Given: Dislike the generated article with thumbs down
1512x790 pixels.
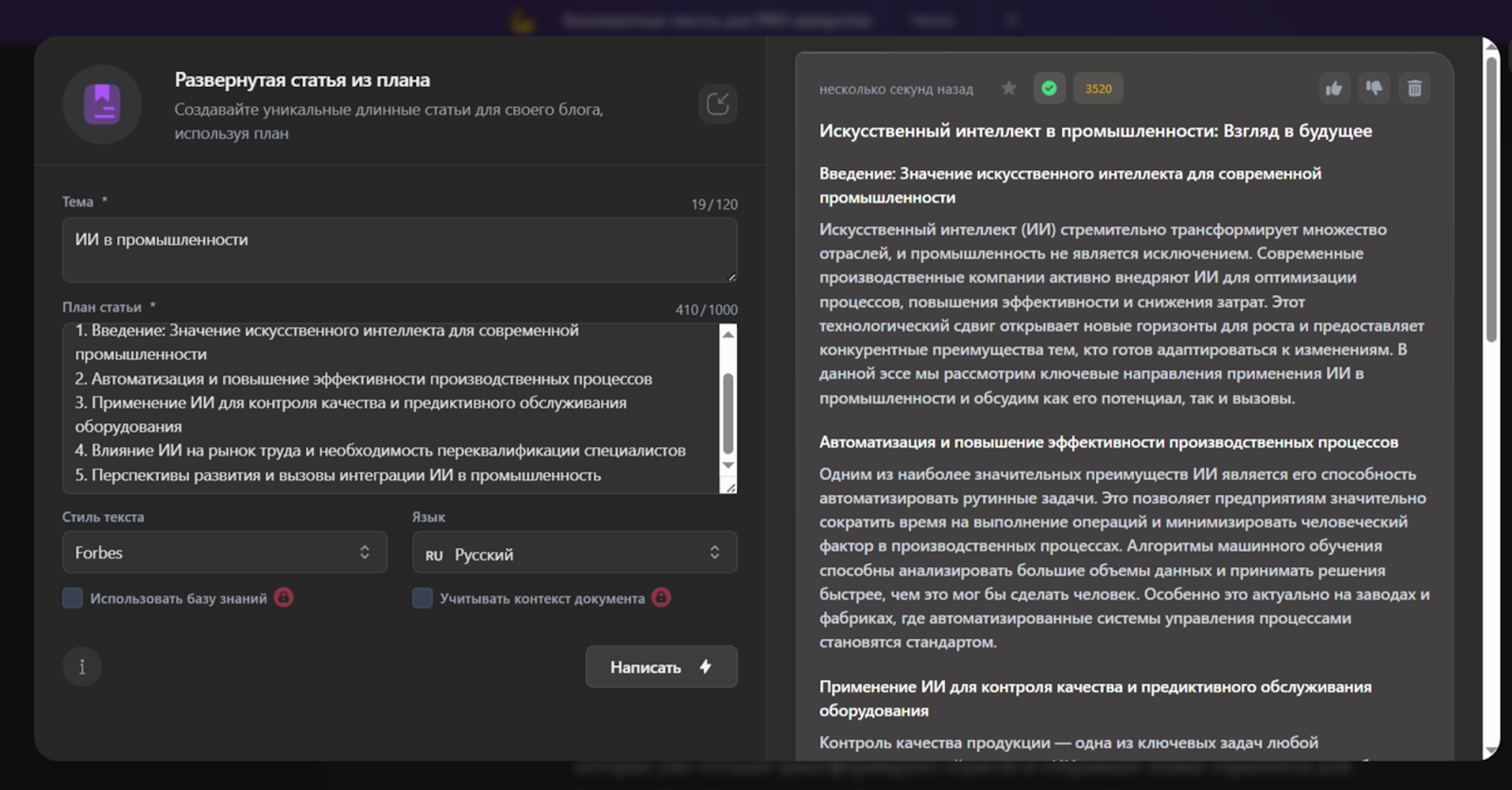Looking at the screenshot, I should coord(1374,89).
